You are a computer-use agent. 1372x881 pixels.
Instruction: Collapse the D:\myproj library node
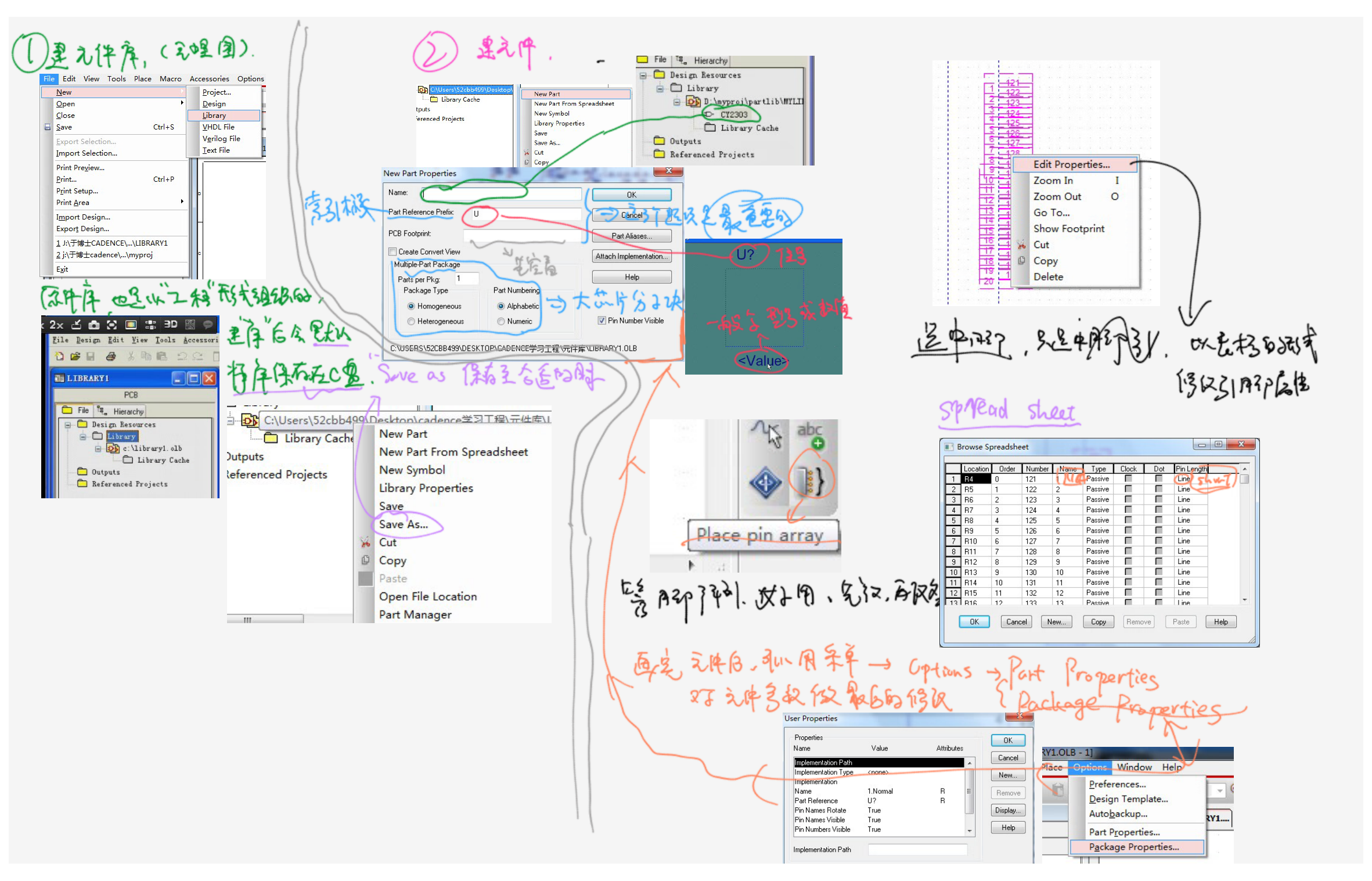pos(676,102)
